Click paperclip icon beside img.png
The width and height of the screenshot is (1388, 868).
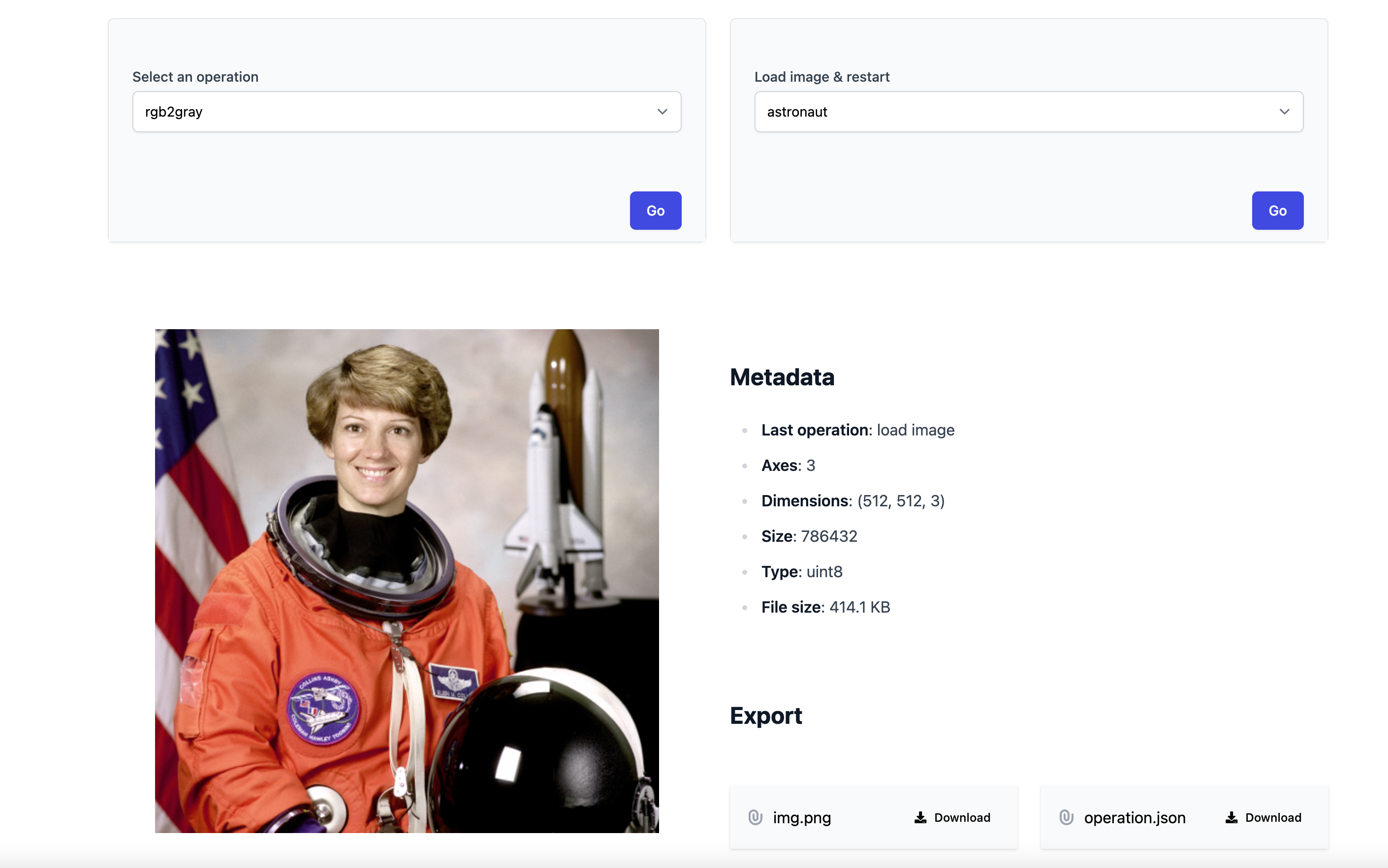(755, 817)
